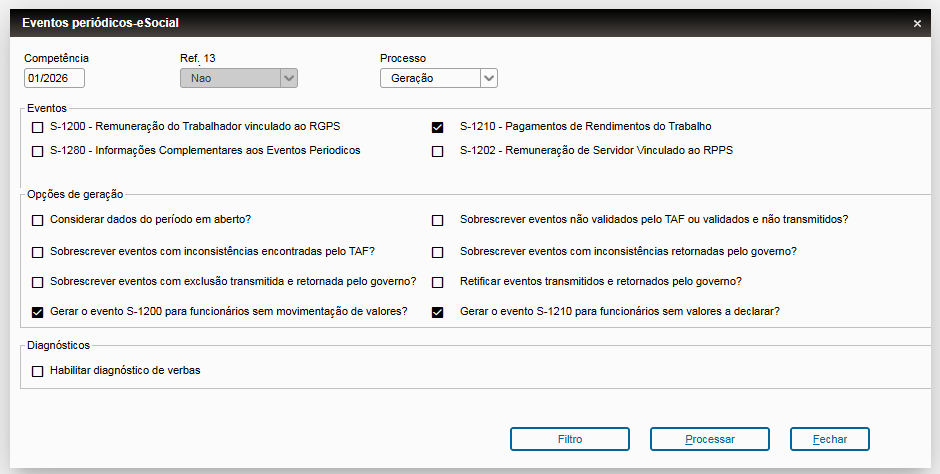Enable Habilitar diagnóstico de verbas
The height and width of the screenshot is (474, 940).
click(x=38, y=371)
